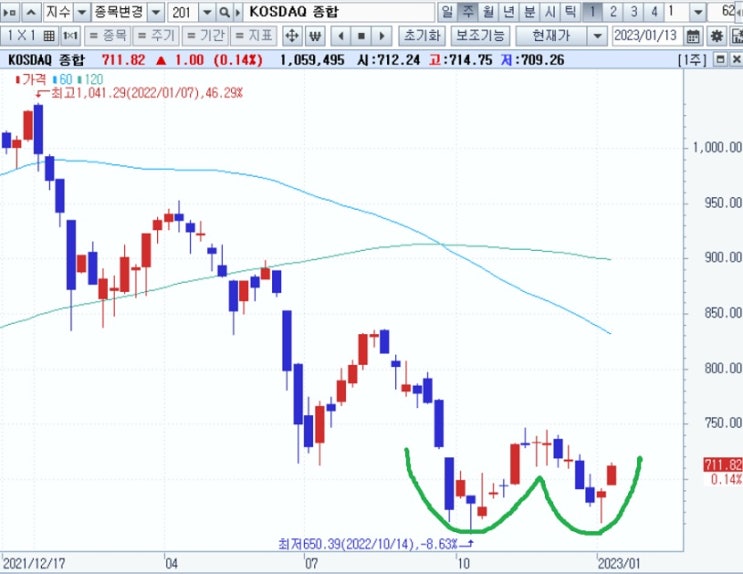
Task: Open chart settings gear icon
Action: coord(716,36)
